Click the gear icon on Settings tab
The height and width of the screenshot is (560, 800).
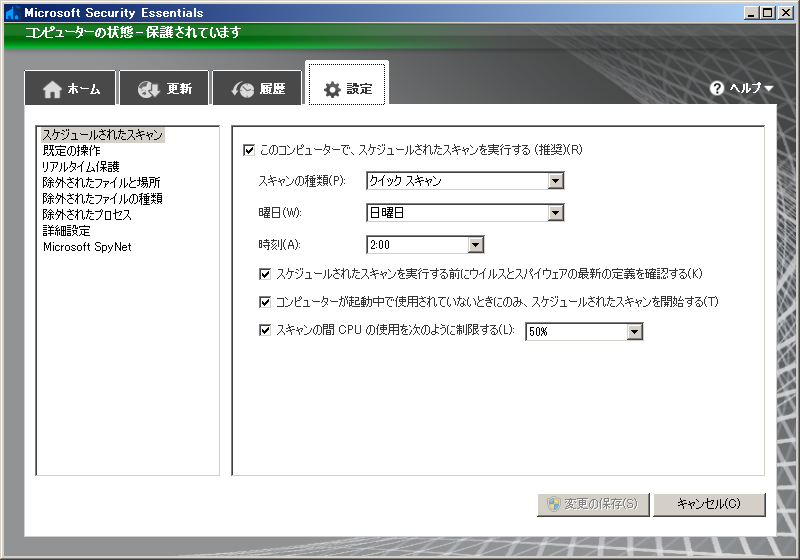pyautogui.click(x=332, y=90)
